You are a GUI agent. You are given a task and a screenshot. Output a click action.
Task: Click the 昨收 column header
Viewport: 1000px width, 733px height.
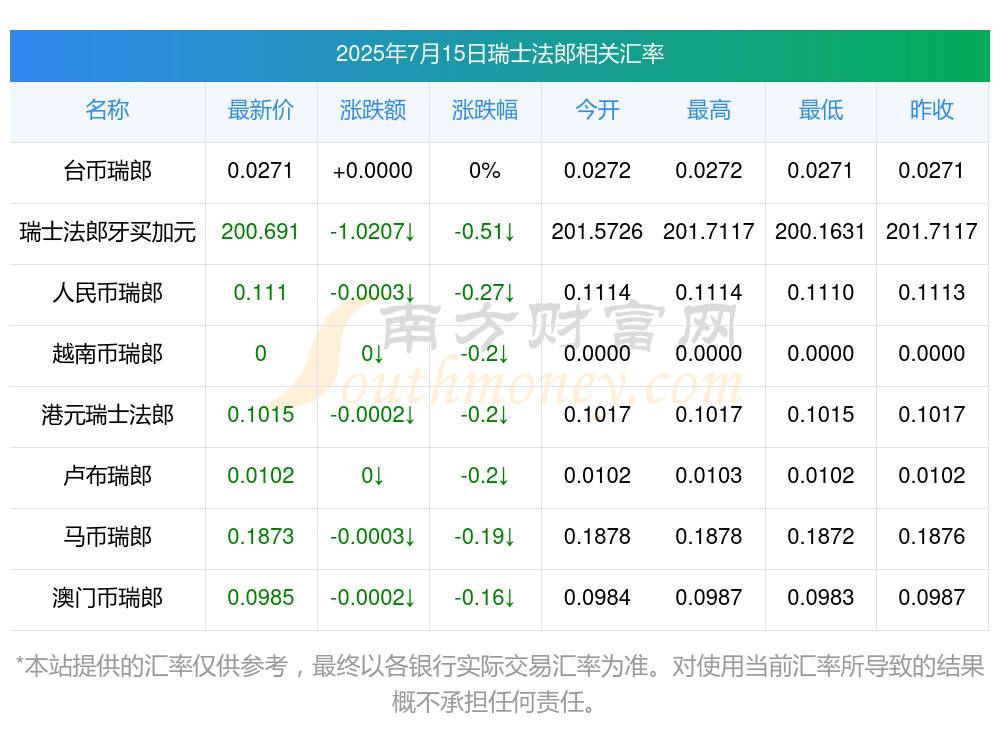pyautogui.click(x=931, y=110)
